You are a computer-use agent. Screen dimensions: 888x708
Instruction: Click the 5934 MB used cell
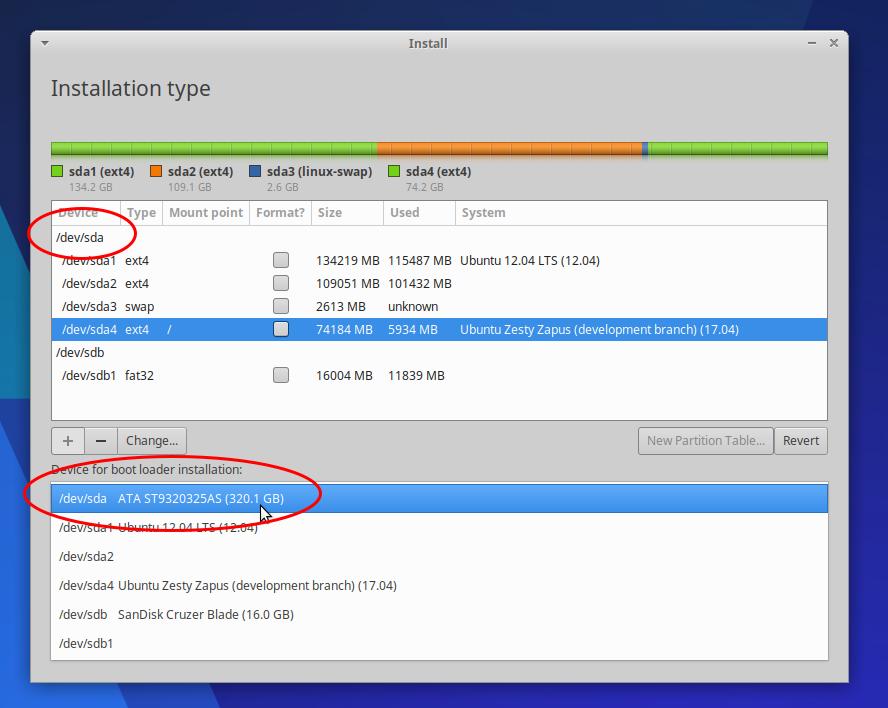pyautogui.click(x=413, y=329)
